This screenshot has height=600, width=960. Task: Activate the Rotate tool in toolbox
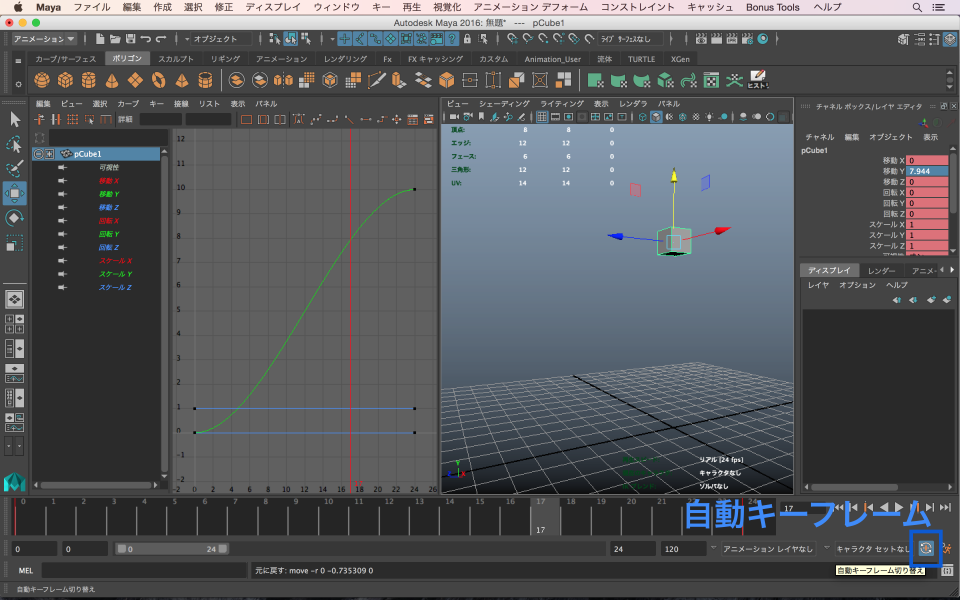pyautogui.click(x=15, y=219)
